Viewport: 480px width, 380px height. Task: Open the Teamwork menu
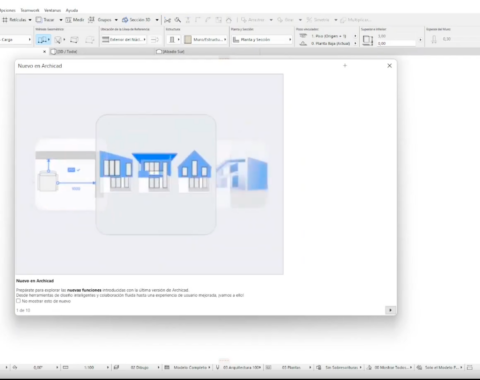(30, 10)
